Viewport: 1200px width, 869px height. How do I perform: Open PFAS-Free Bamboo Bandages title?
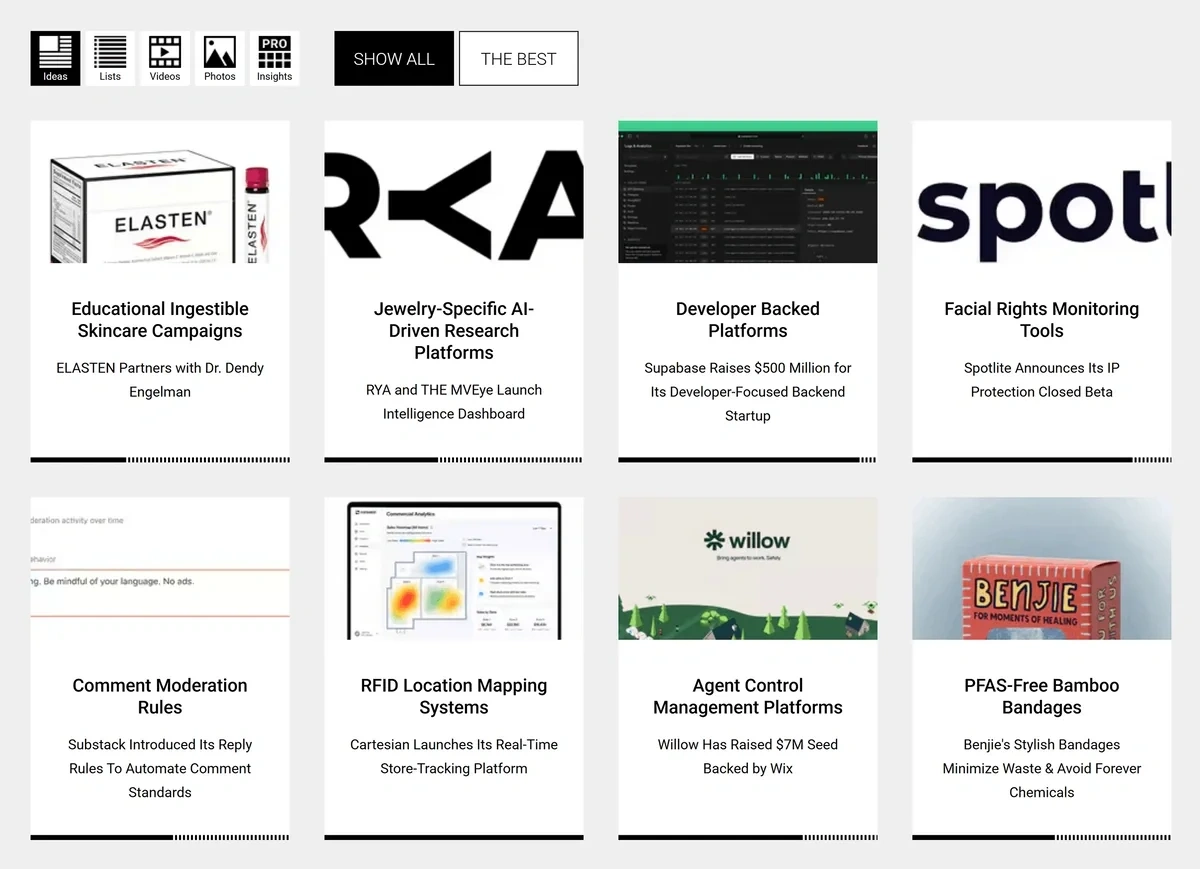1042,696
